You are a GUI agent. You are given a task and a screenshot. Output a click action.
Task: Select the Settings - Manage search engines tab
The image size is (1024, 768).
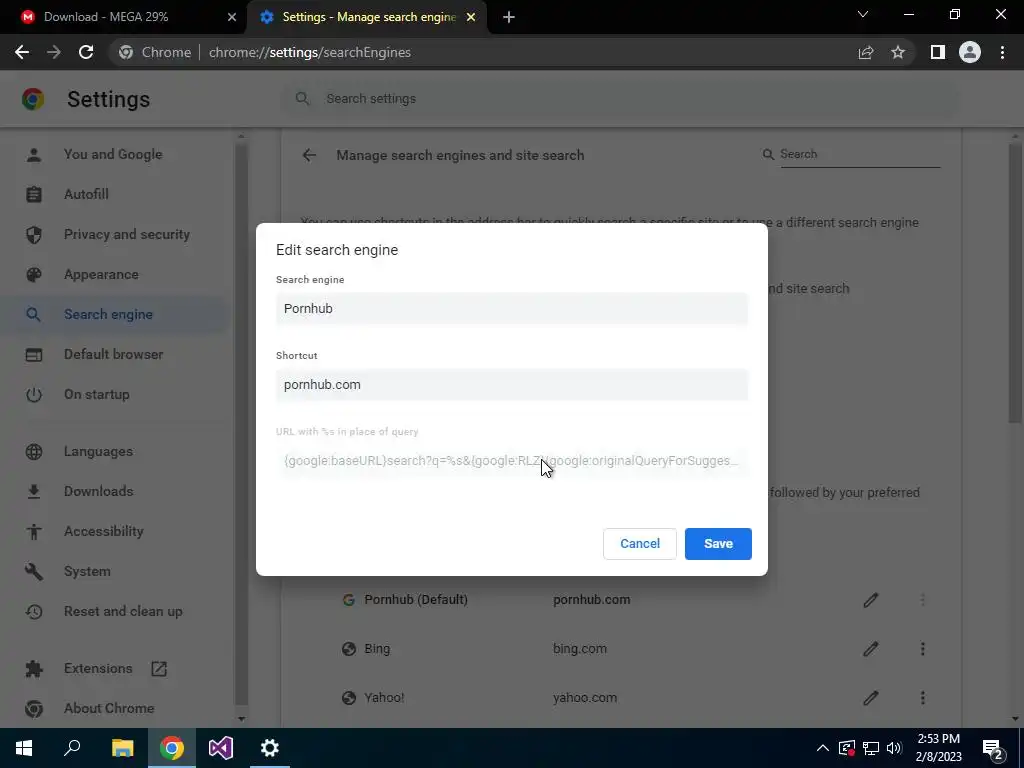(368, 17)
